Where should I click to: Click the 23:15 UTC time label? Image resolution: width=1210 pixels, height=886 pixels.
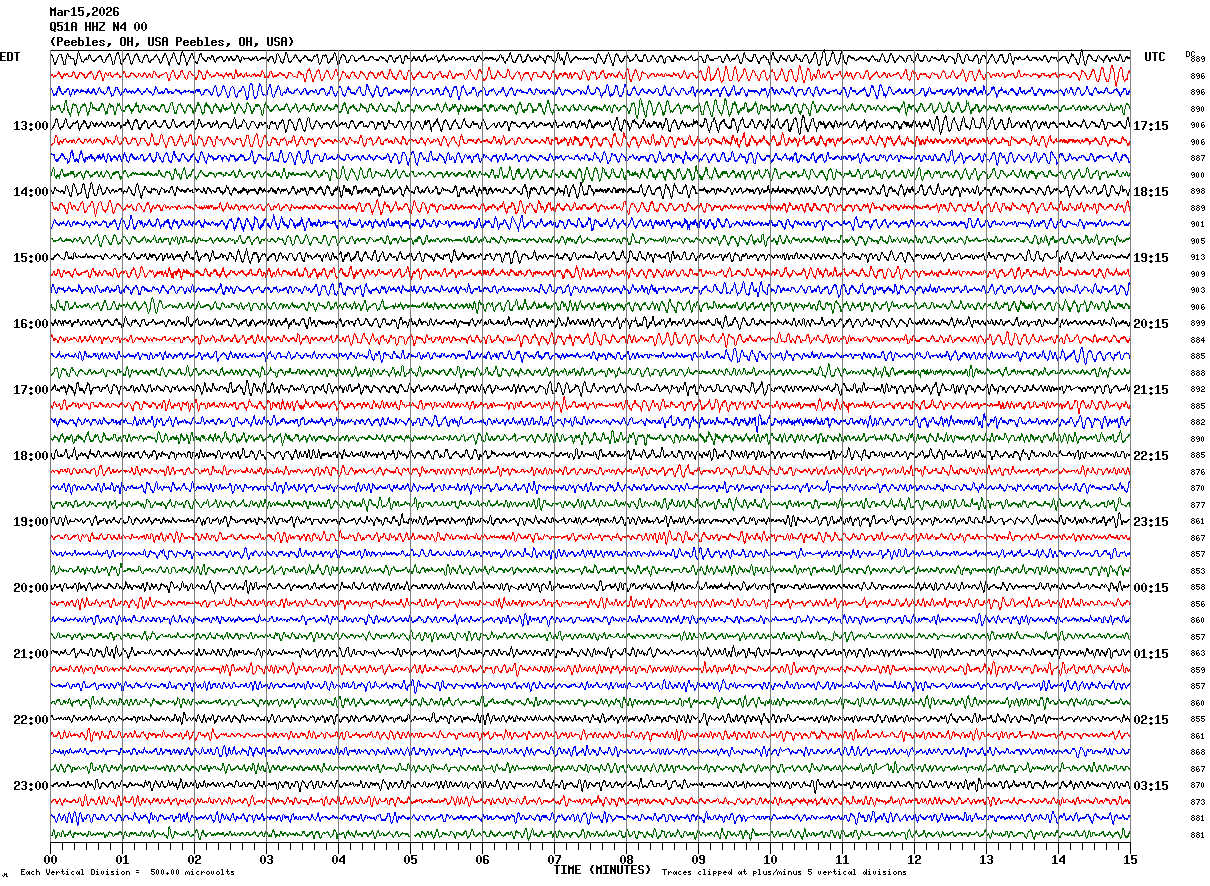[1151, 522]
